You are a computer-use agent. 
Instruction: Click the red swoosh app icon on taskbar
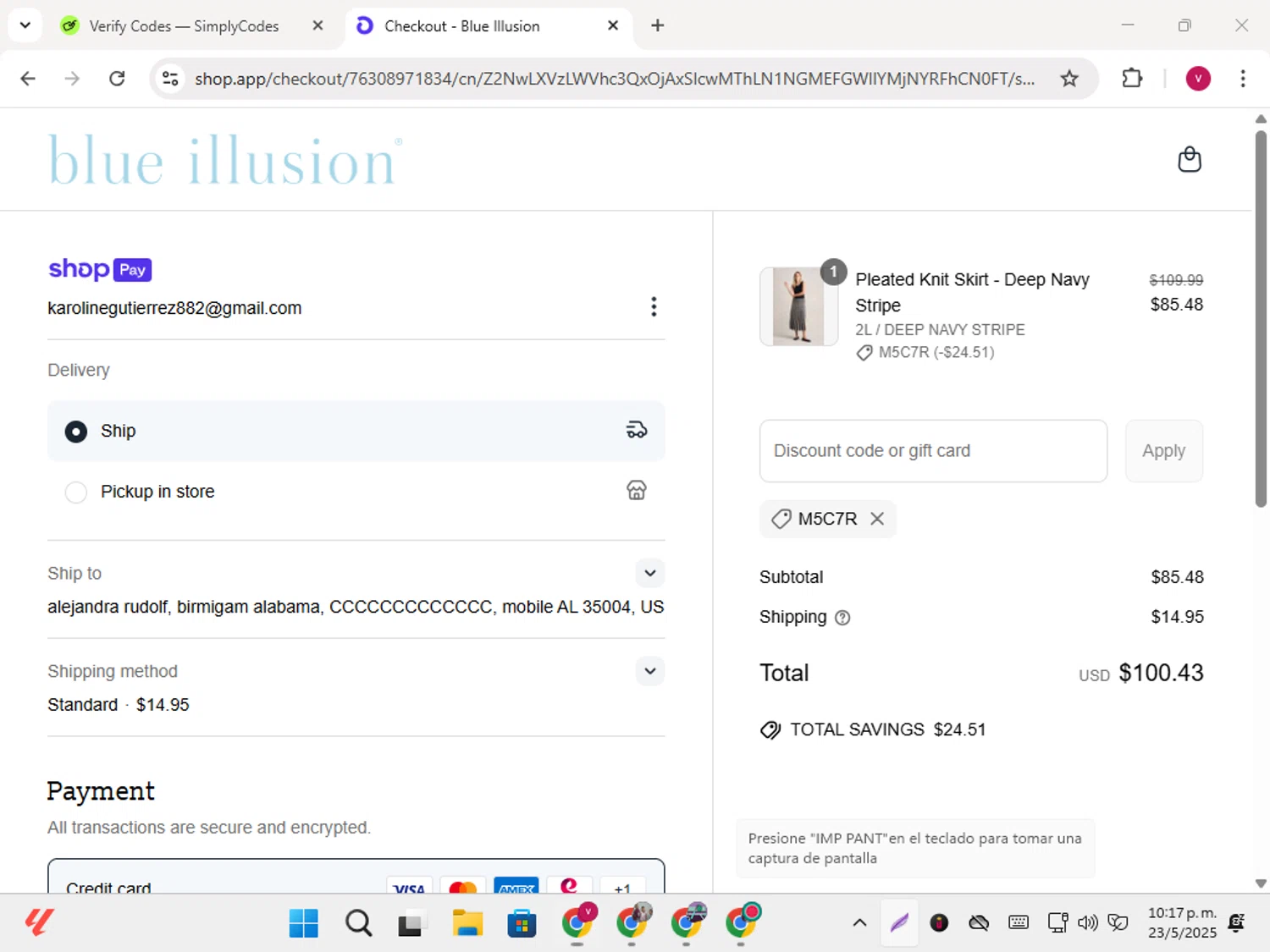pos(39,922)
